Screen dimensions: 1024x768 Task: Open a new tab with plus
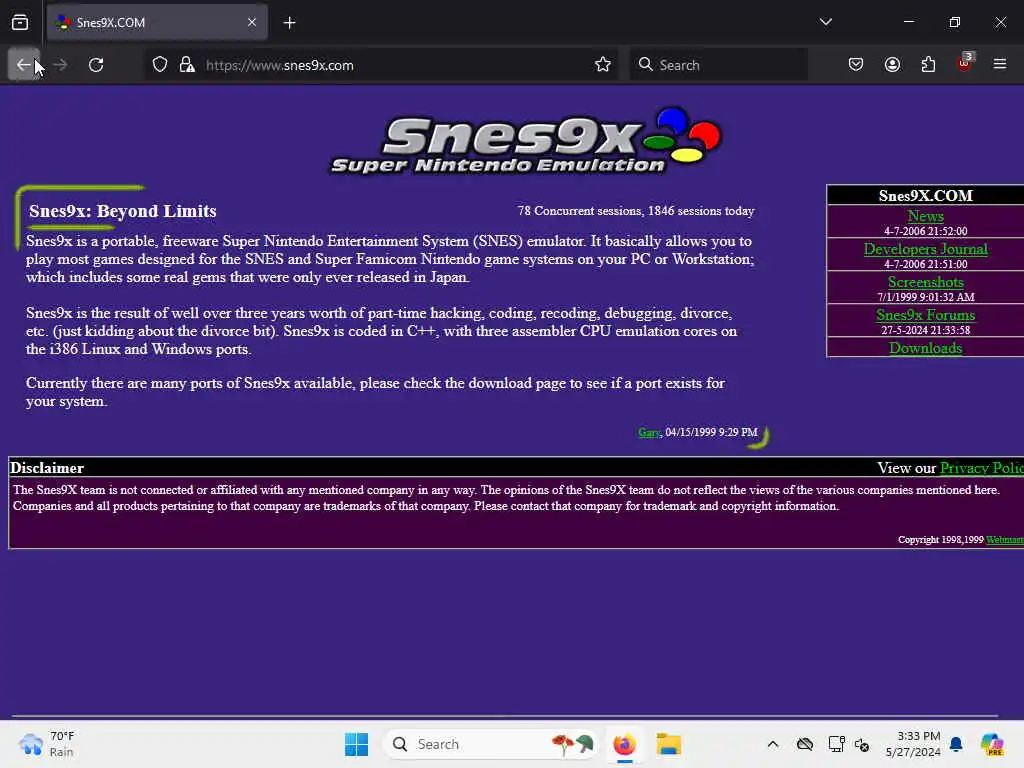[289, 23]
